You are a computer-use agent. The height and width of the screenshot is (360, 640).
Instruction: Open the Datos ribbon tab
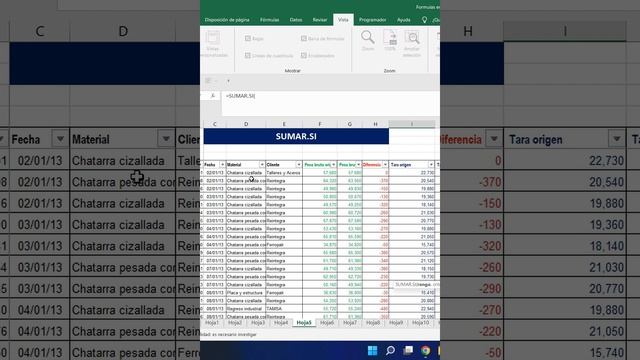[x=296, y=20]
